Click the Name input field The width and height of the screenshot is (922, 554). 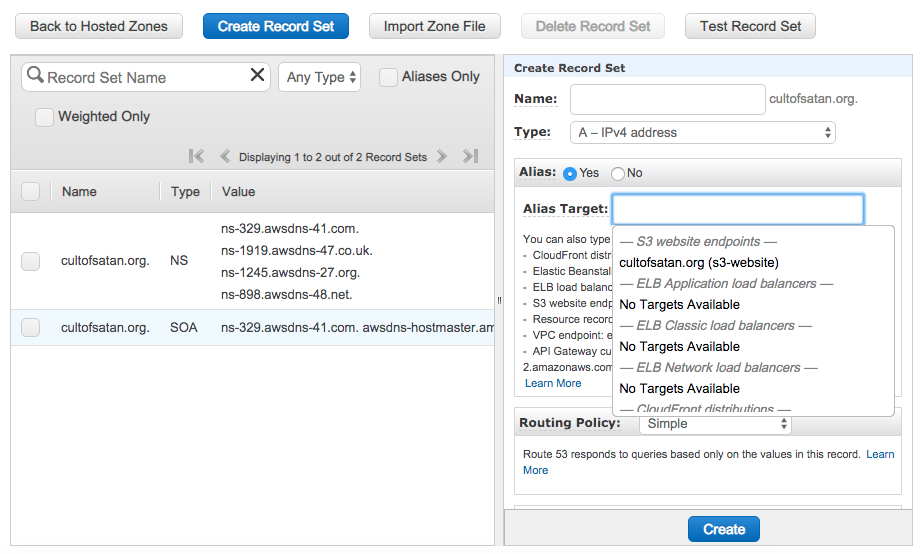[x=667, y=99]
